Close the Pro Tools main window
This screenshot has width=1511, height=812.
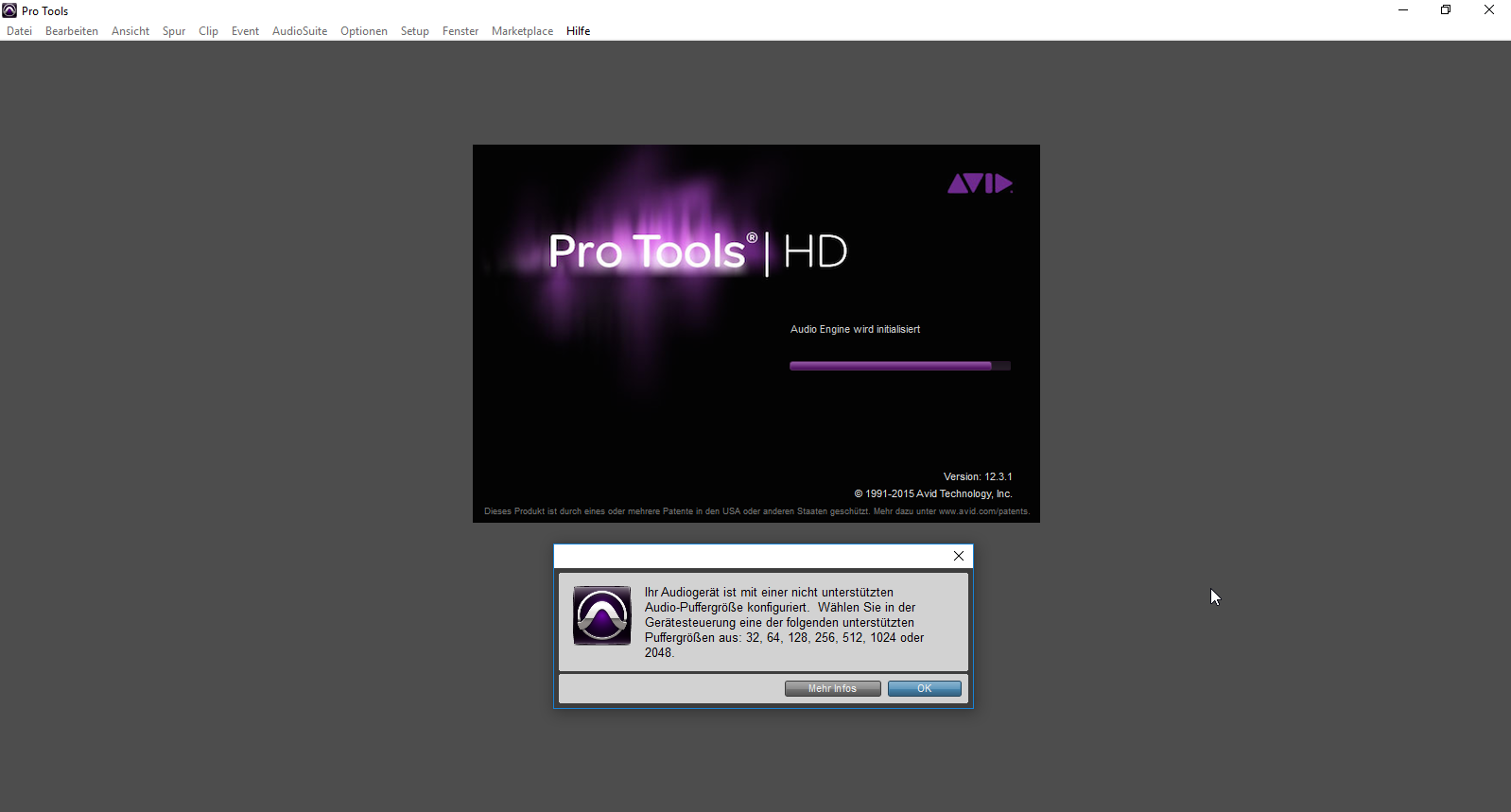1489,10
